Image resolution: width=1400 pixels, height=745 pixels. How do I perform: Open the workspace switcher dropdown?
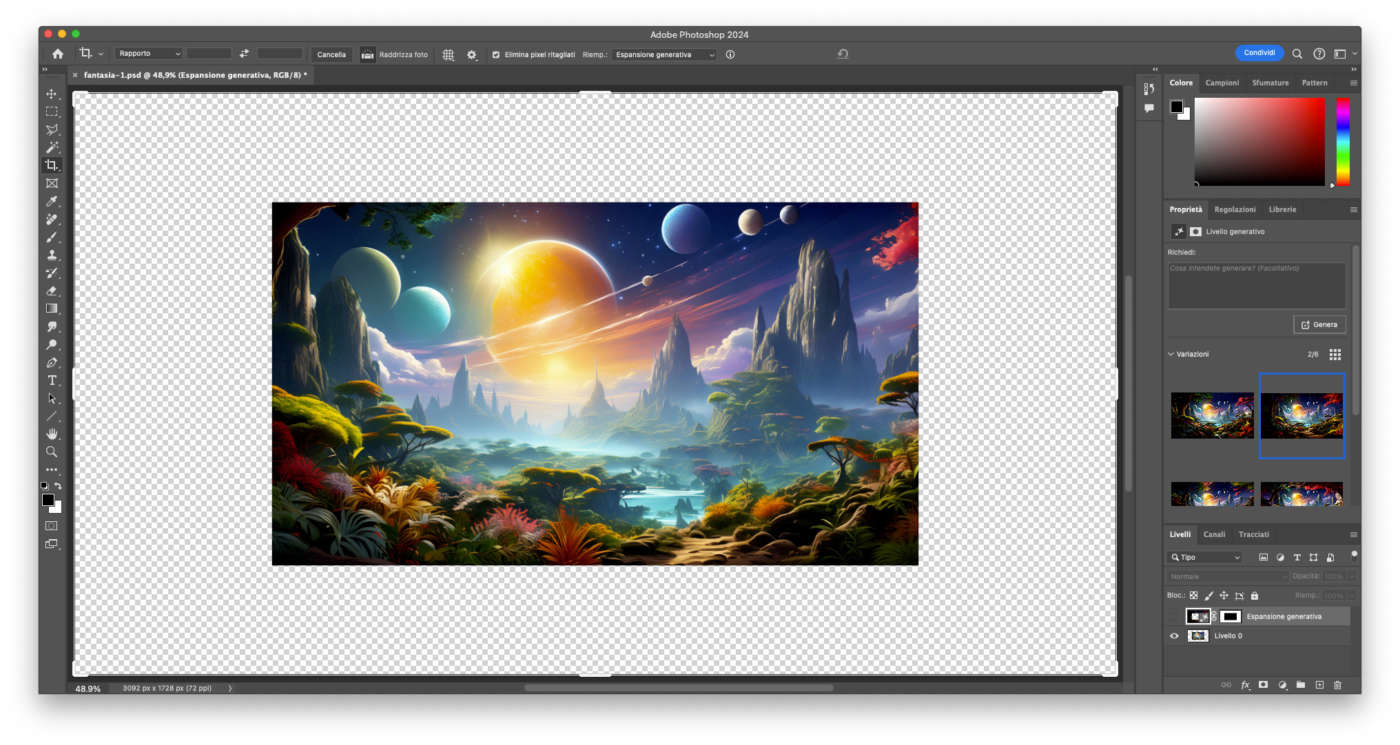(x=1344, y=54)
